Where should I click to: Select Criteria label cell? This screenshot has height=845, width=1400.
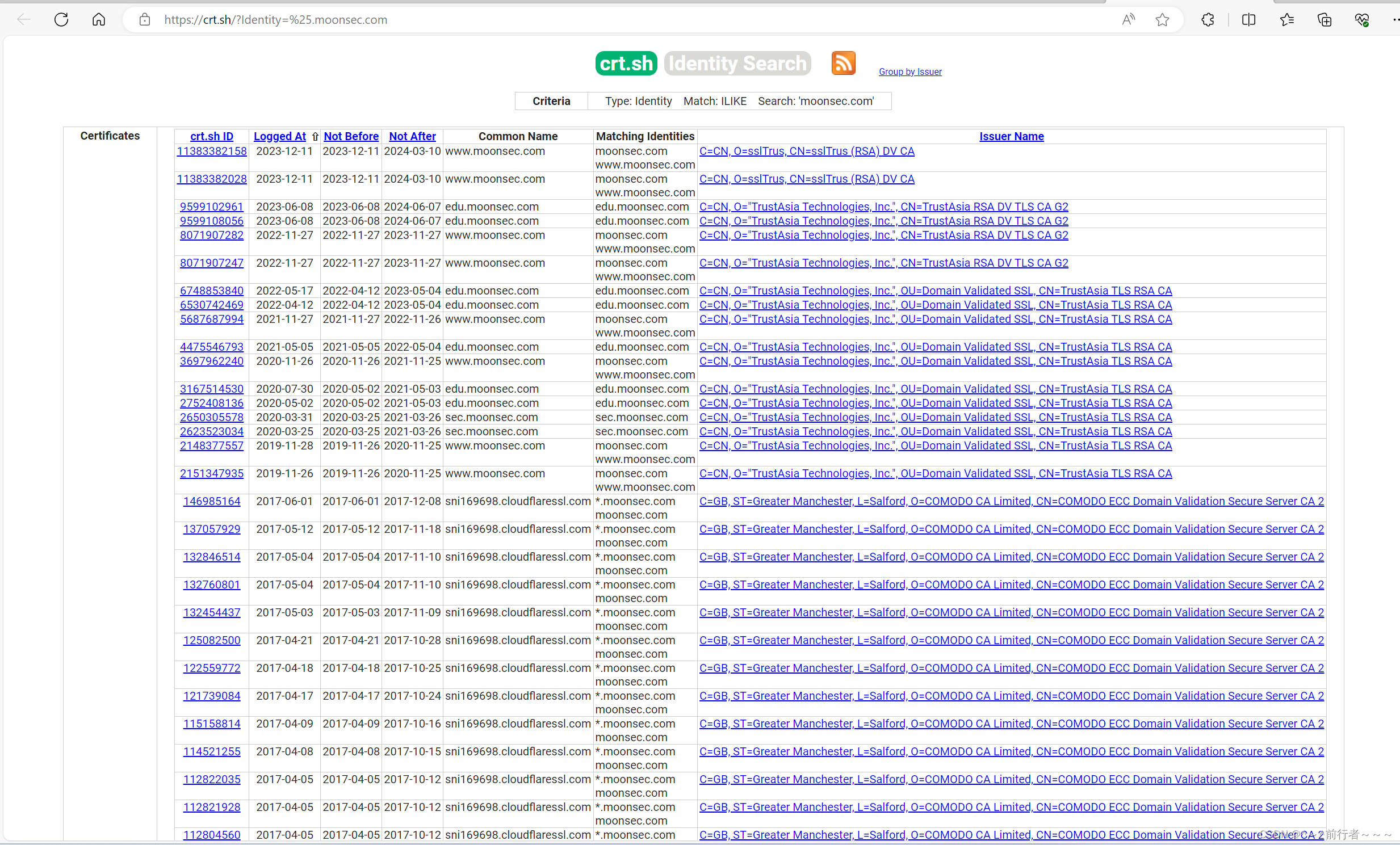click(551, 101)
